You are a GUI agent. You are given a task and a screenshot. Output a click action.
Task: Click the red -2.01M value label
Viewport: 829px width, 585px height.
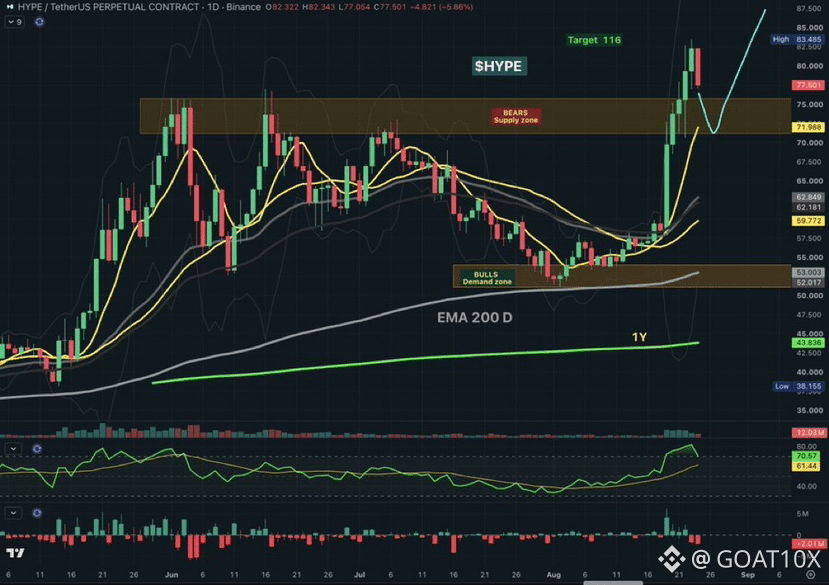click(x=809, y=544)
